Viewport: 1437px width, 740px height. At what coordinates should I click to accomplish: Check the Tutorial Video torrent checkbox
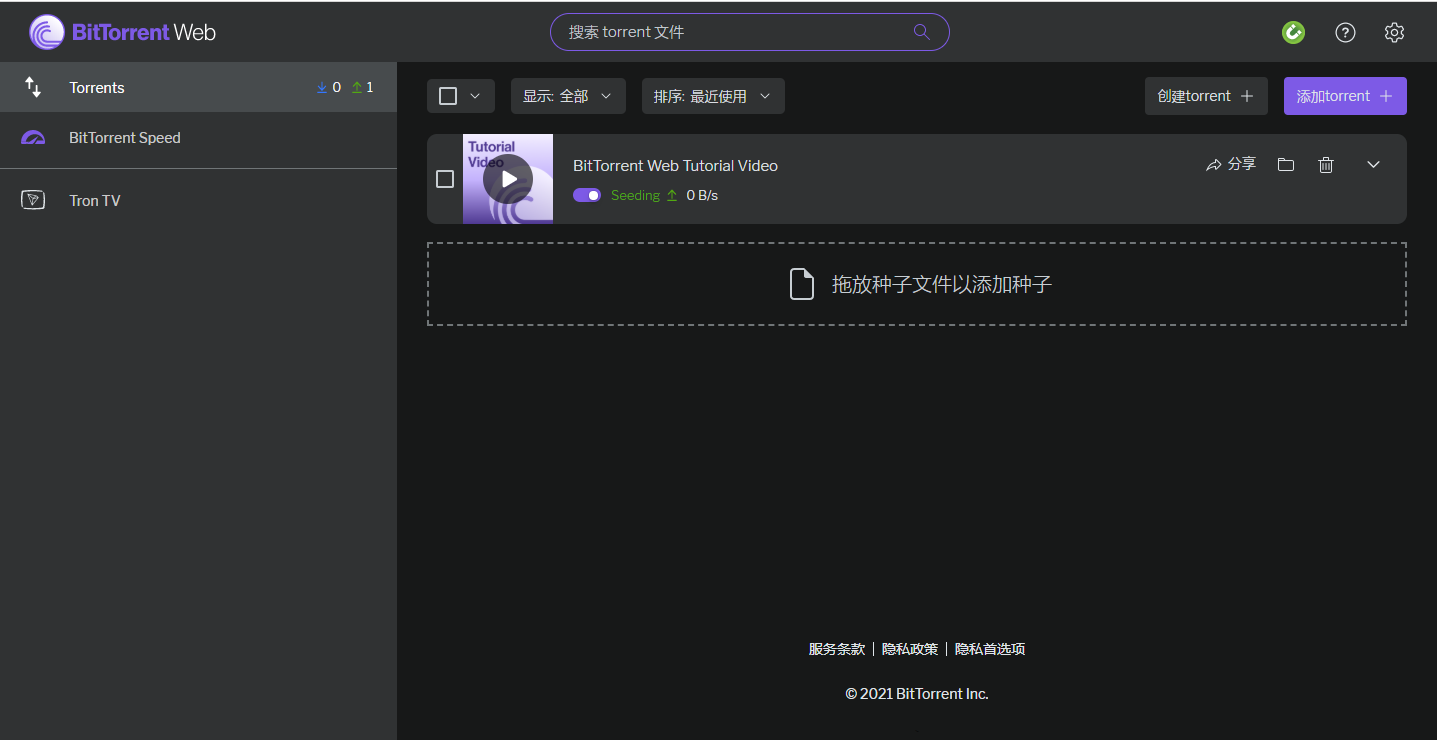(x=445, y=179)
